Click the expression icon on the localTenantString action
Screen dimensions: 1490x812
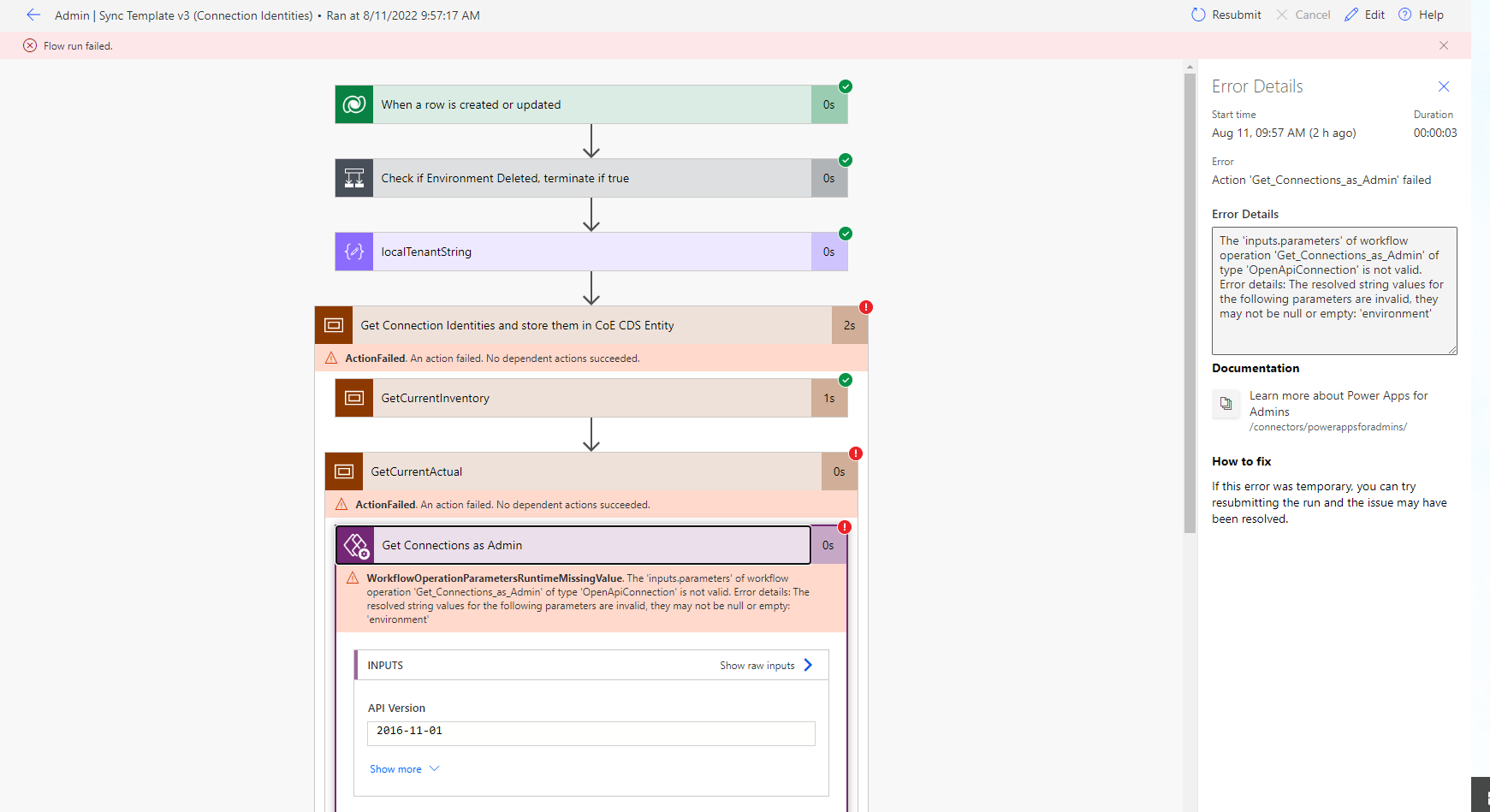pyautogui.click(x=353, y=251)
